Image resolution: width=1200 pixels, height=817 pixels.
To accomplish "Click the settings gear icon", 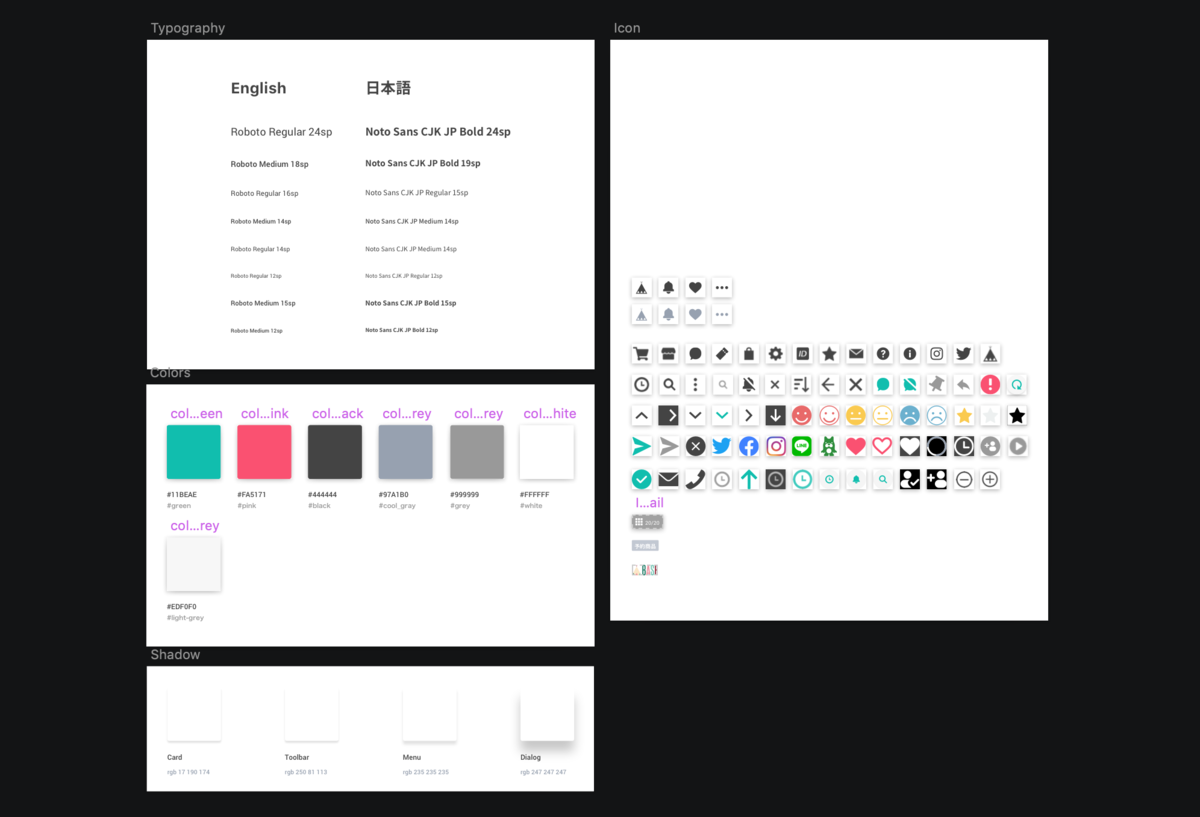I will click(775, 354).
